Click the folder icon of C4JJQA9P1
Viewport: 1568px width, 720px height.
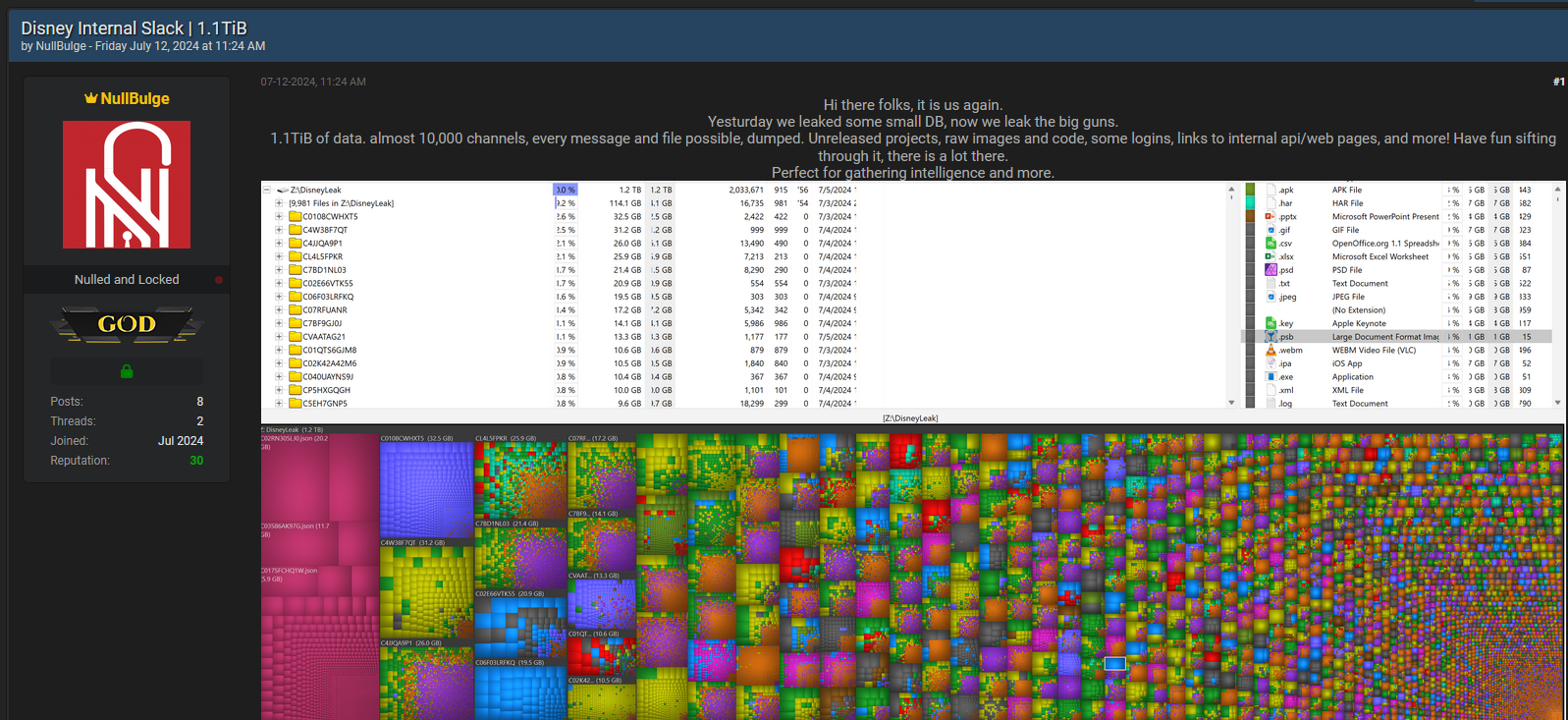tap(295, 243)
